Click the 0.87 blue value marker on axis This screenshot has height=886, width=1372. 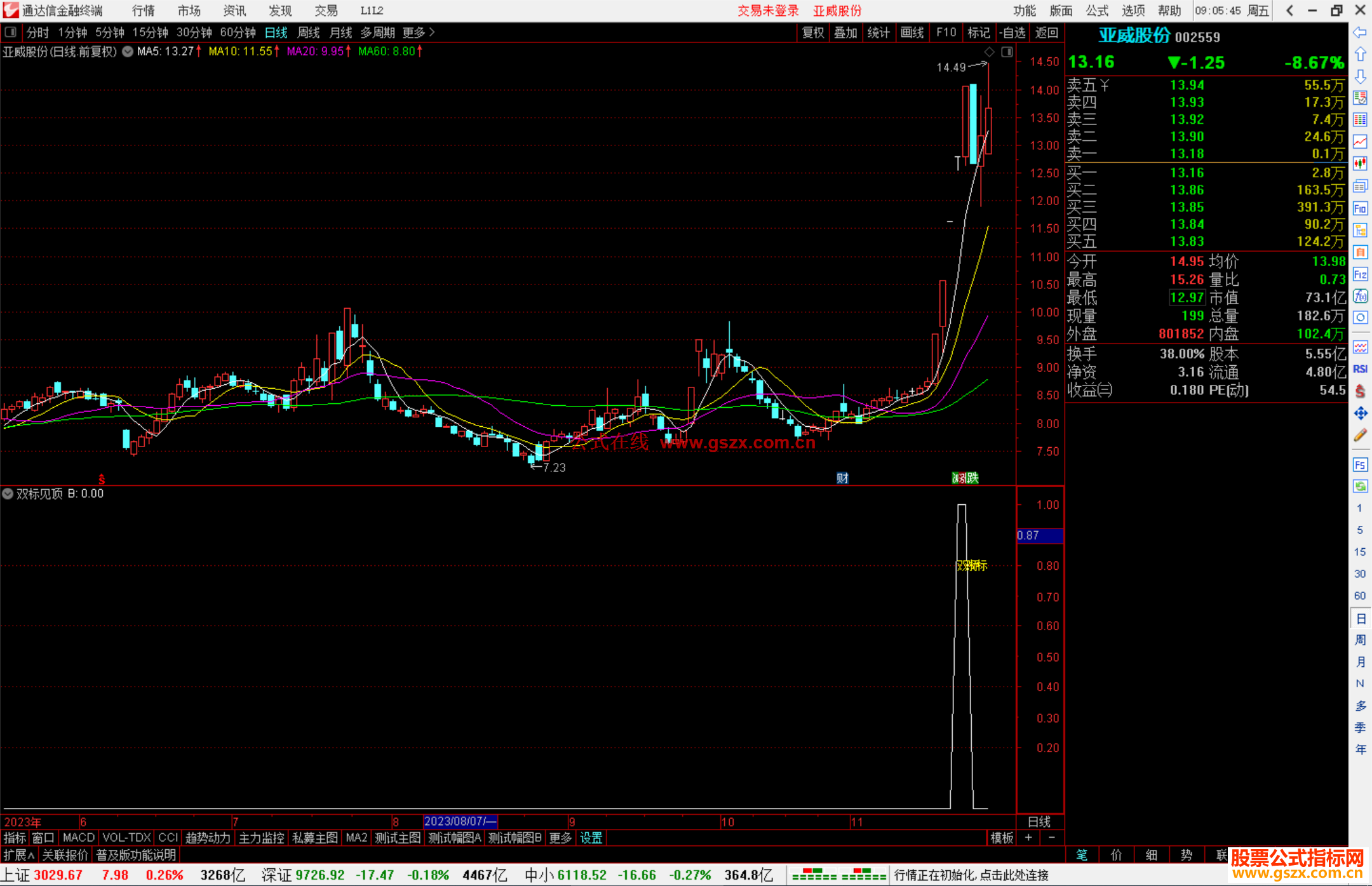click(1039, 535)
